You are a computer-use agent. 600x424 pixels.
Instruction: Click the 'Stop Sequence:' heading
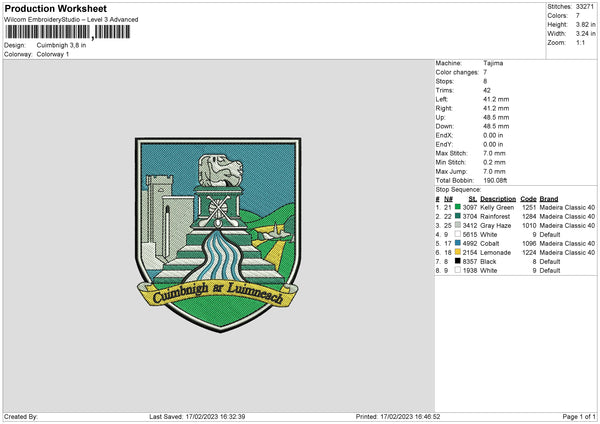click(458, 189)
